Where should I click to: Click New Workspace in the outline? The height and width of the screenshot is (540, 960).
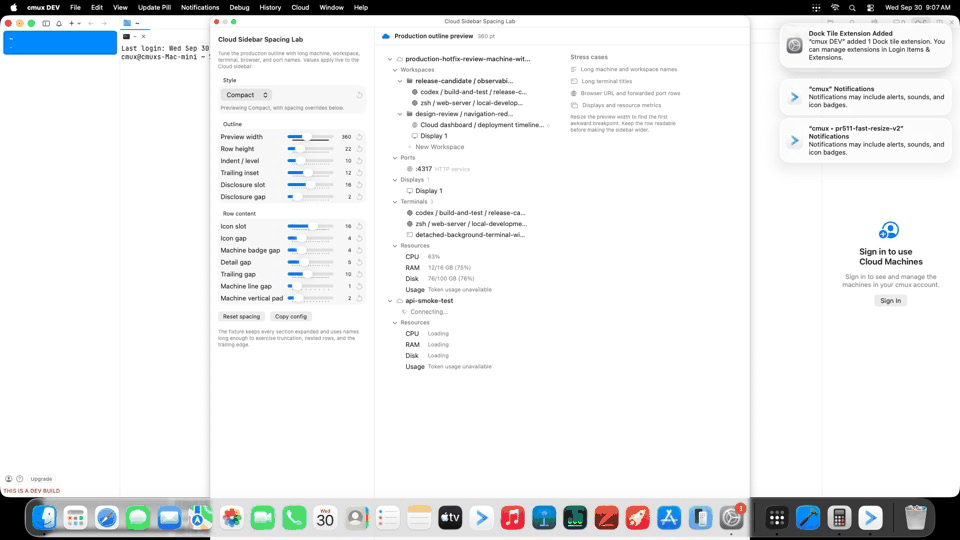(440, 147)
